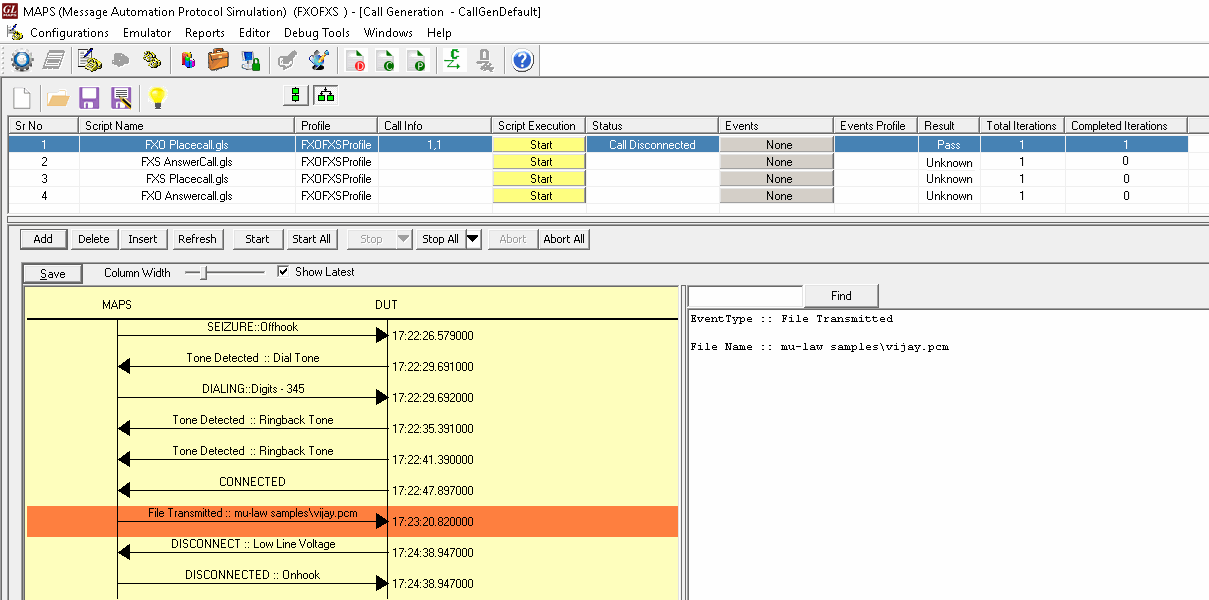
Task: Click the Start All button
Action: [x=311, y=239]
